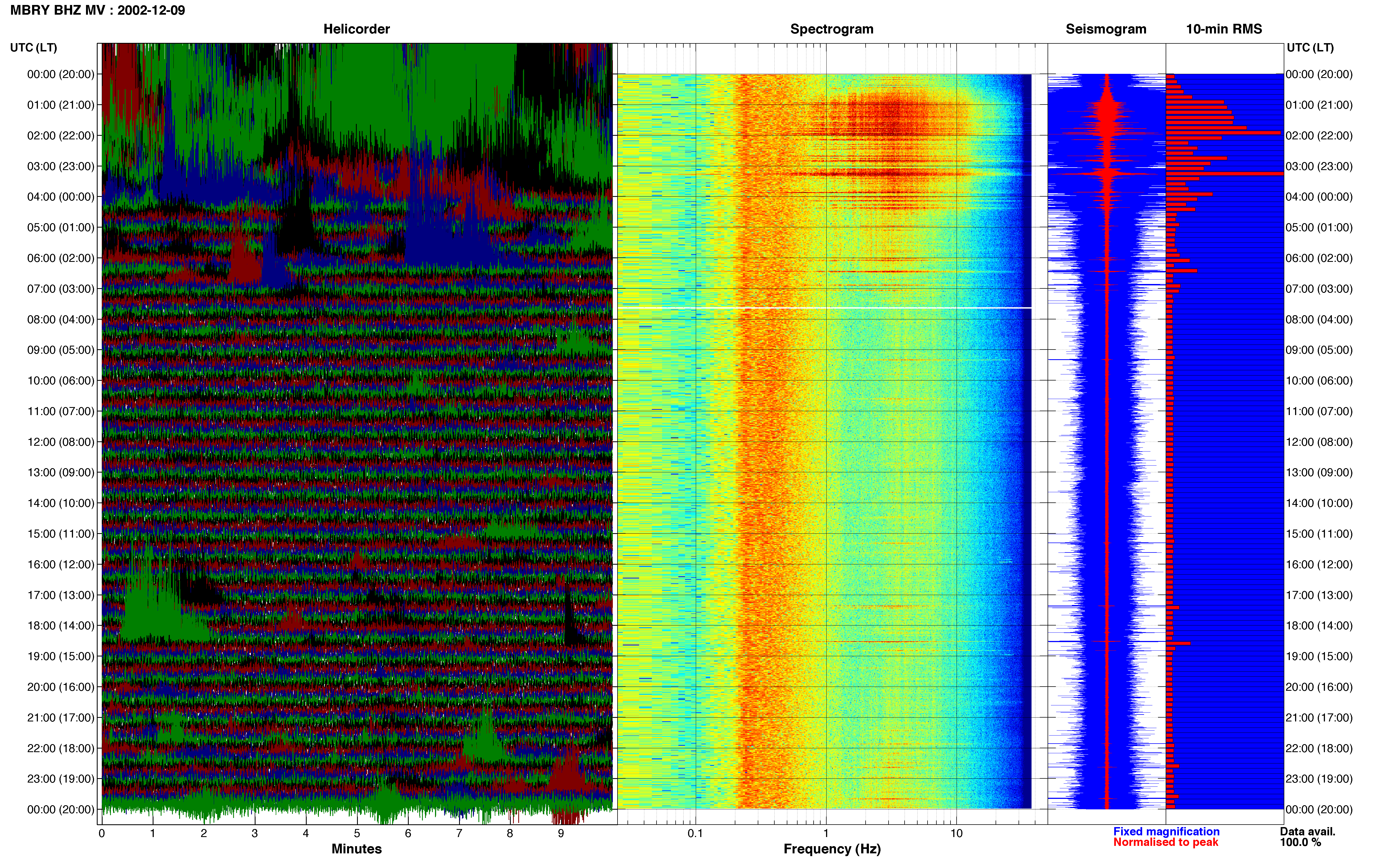Click left-axis time label '05:00 (01:00)'
The width and height of the screenshot is (1388, 868).
pyautogui.click(x=61, y=227)
